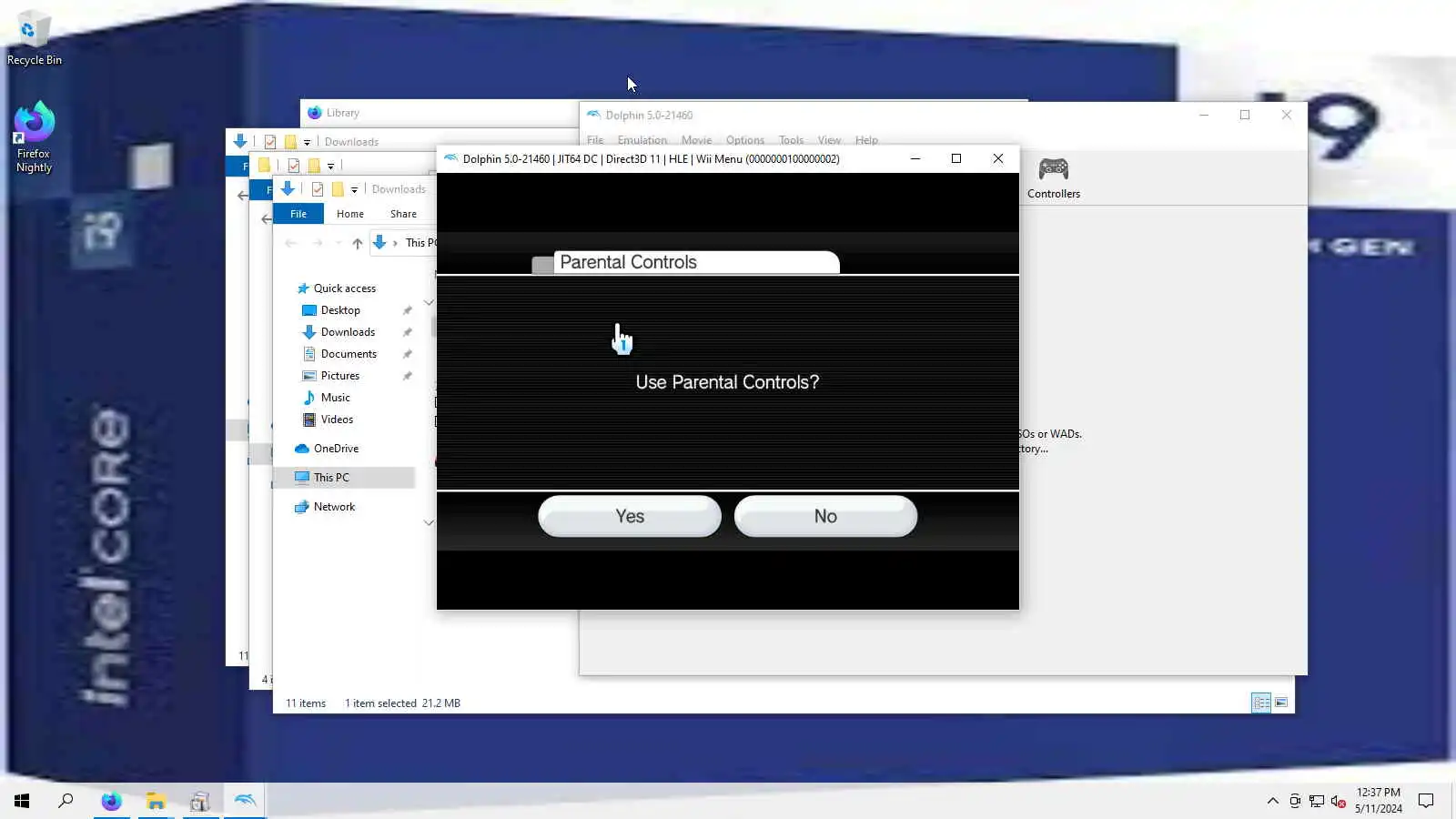Open the Action Center notifications
1456x819 pixels.
point(1426,801)
